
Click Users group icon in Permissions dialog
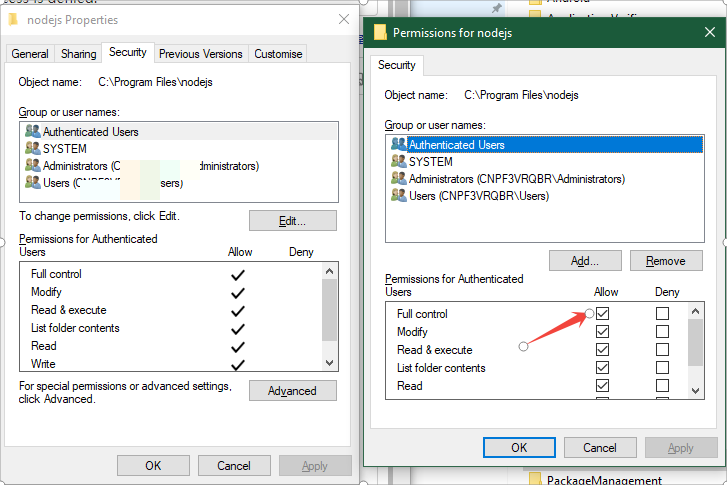click(x=399, y=196)
